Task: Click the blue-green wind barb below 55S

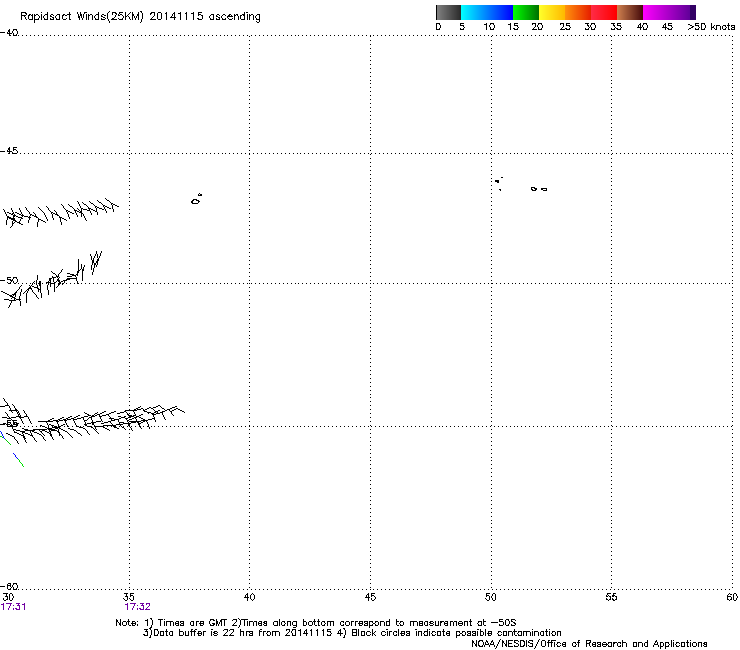Action: pyautogui.click(x=18, y=460)
